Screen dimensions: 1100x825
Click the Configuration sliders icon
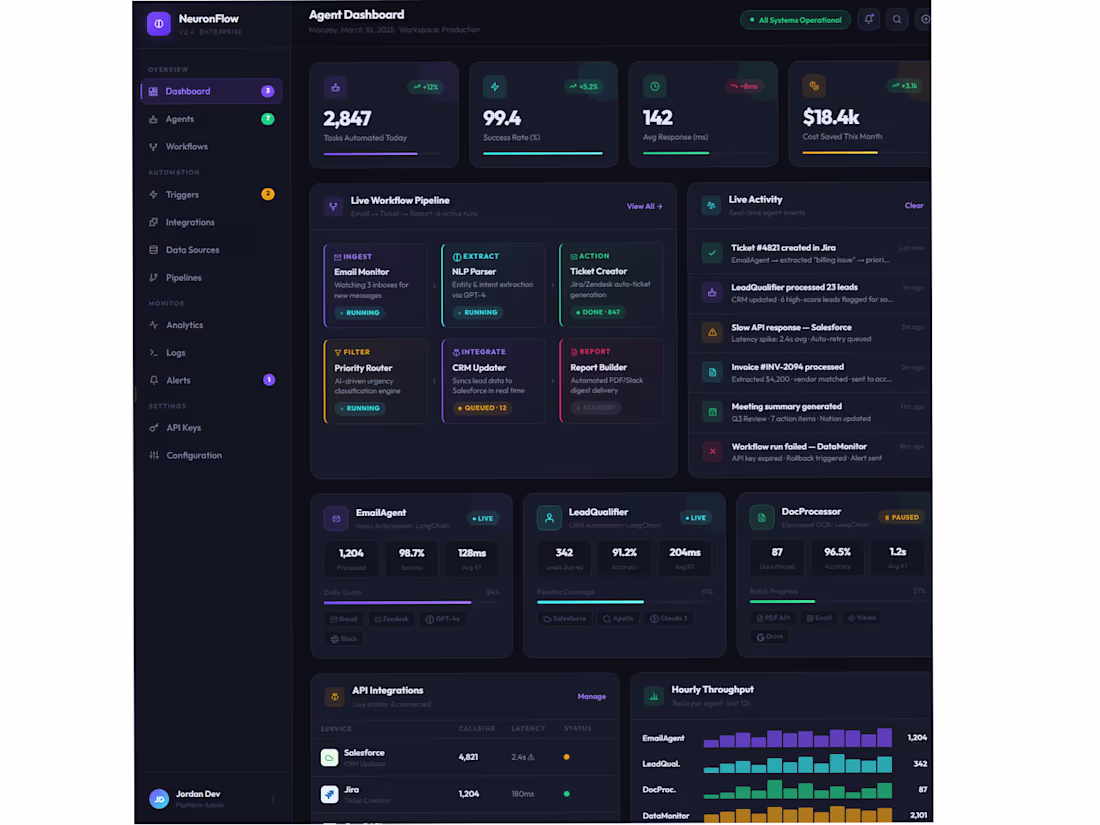154,455
